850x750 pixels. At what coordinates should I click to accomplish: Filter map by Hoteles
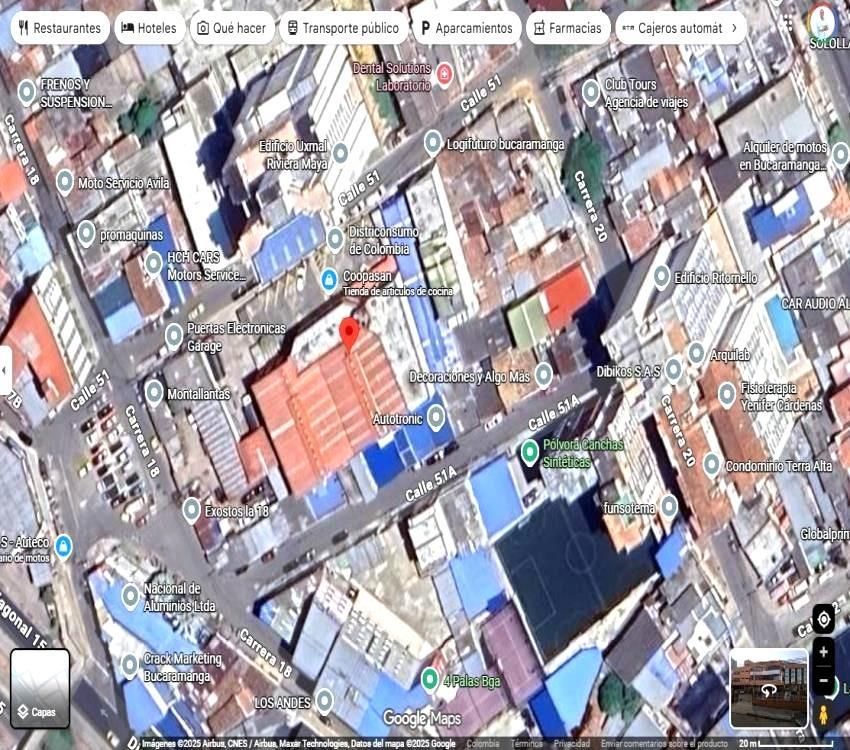click(x=148, y=28)
